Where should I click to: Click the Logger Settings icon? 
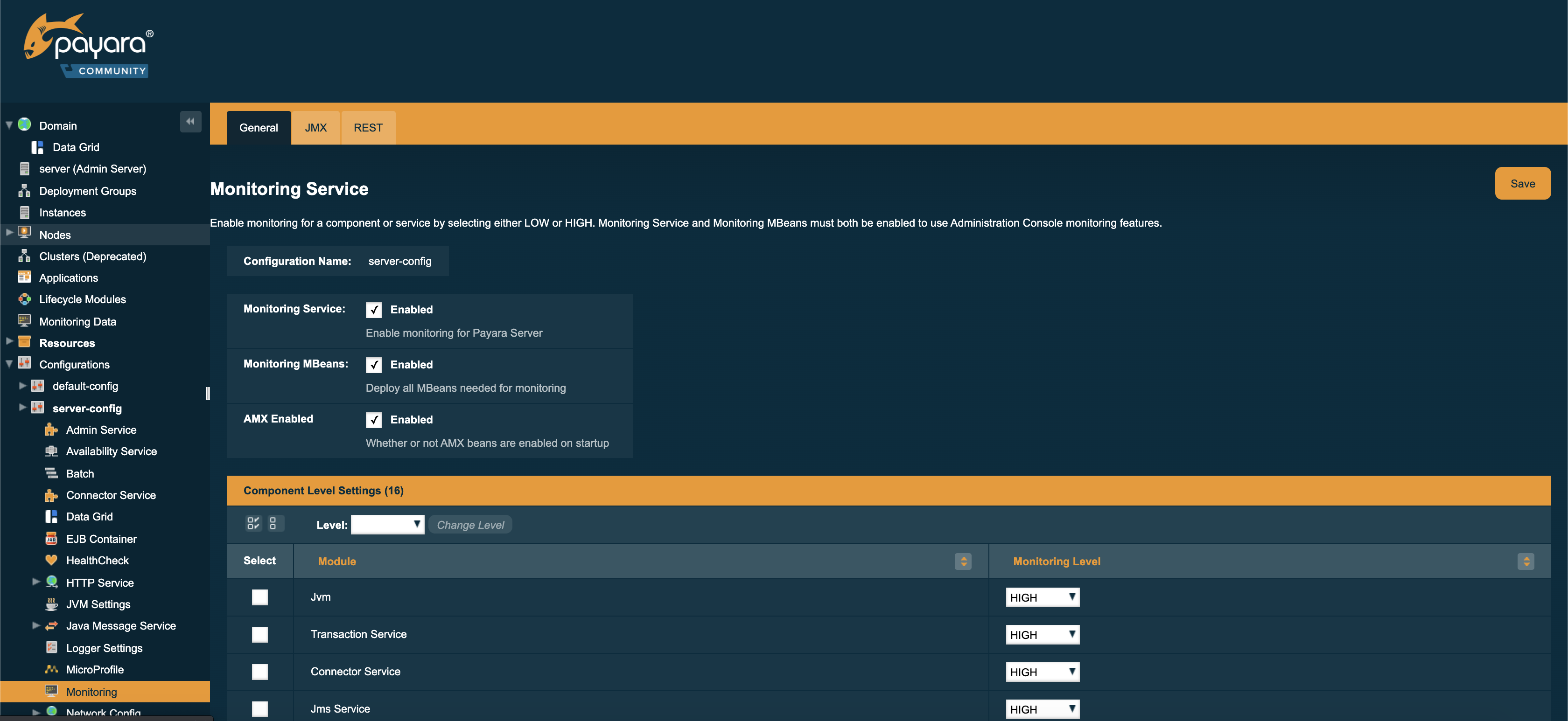51,647
